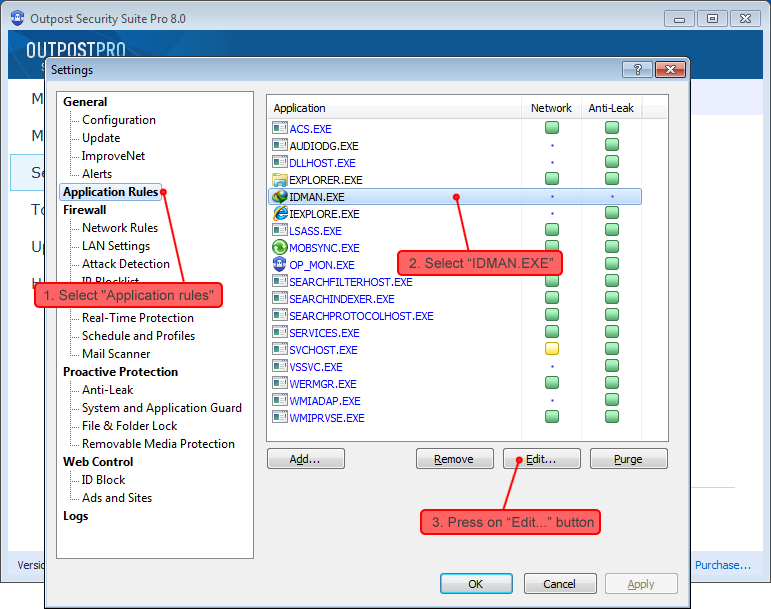Click ACS.EXE green Network status indicator
This screenshot has width=771, height=609.
point(552,128)
